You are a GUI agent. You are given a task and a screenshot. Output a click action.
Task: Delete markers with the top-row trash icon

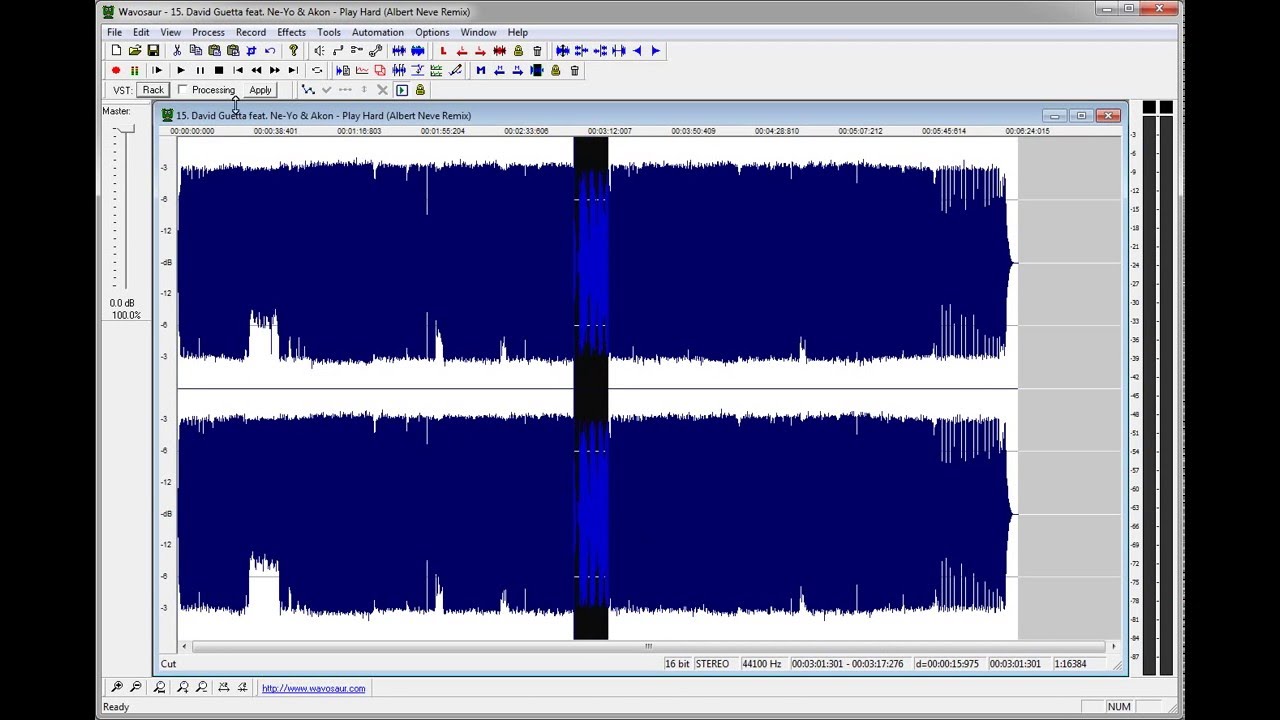tap(537, 51)
